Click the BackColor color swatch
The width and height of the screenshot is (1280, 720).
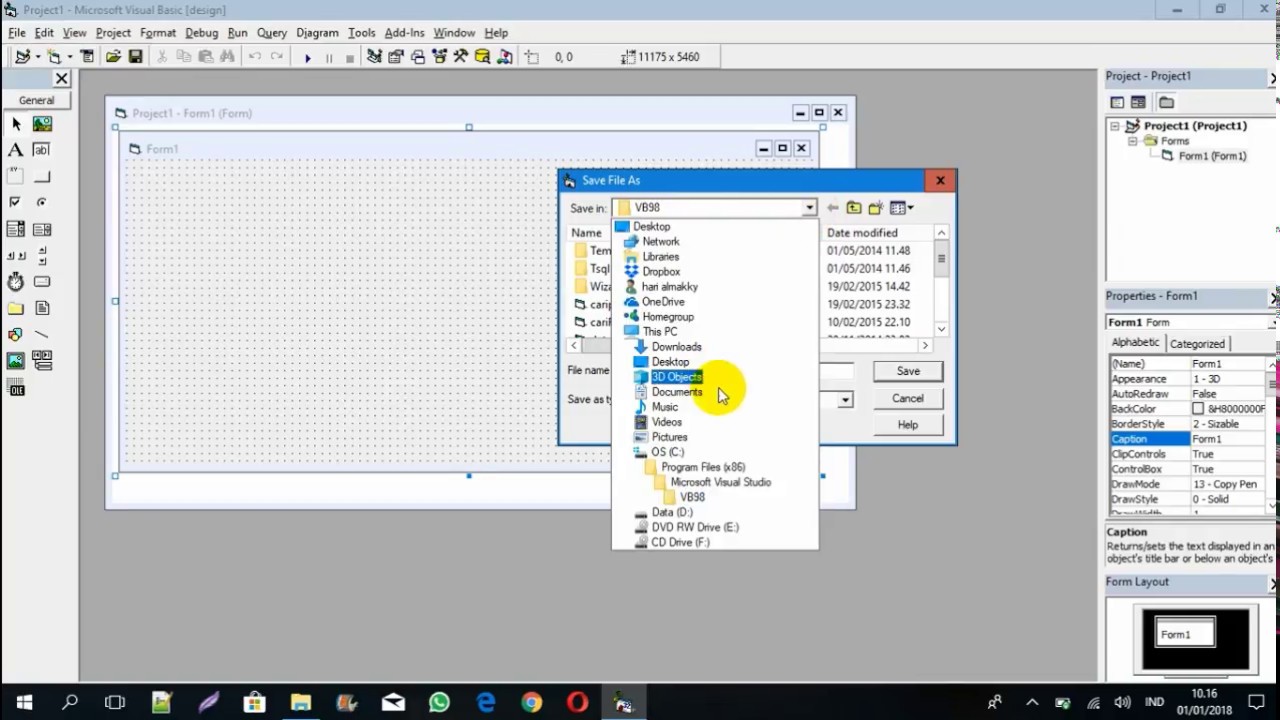1198,409
